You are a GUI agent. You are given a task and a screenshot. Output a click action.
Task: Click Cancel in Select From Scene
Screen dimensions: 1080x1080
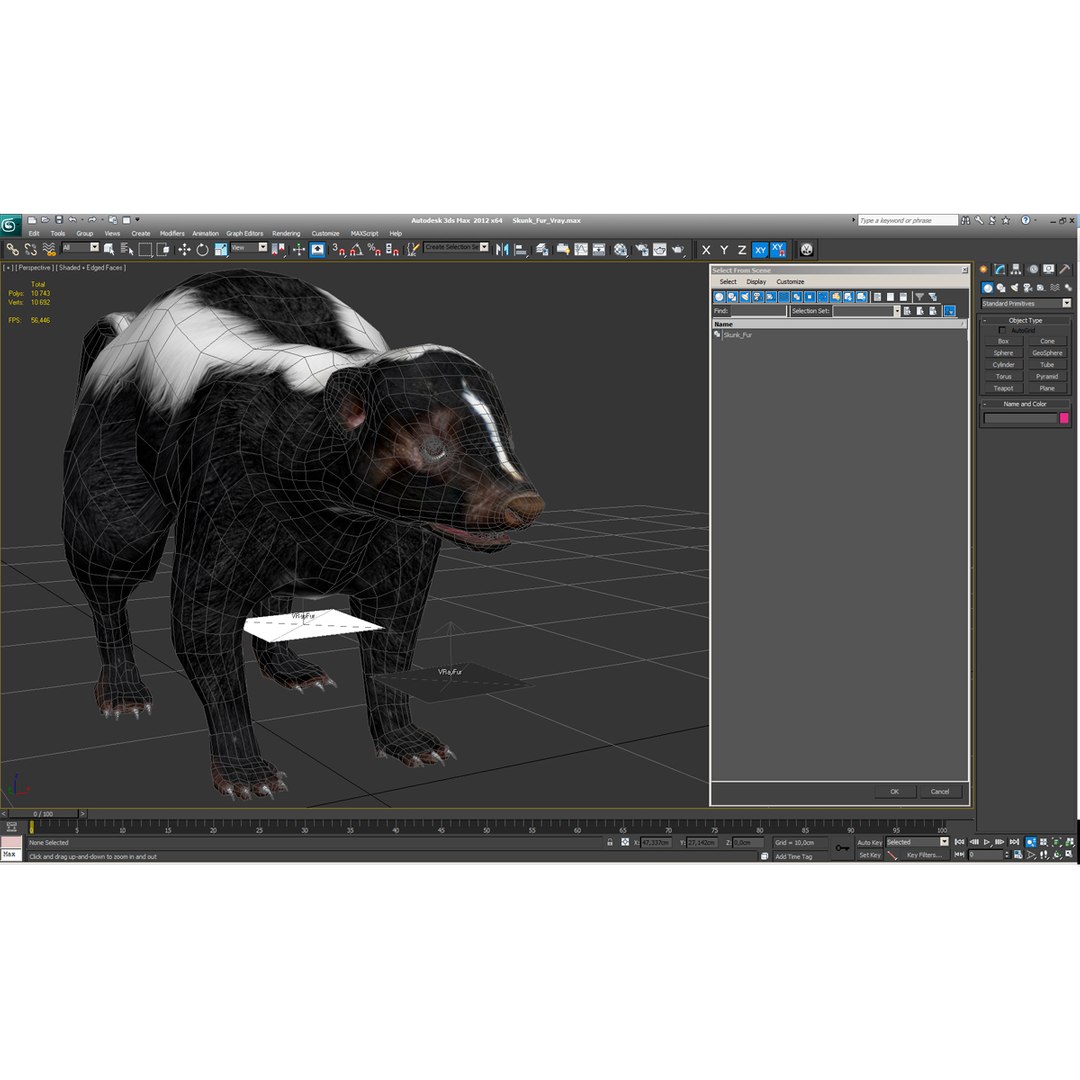[x=940, y=792]
